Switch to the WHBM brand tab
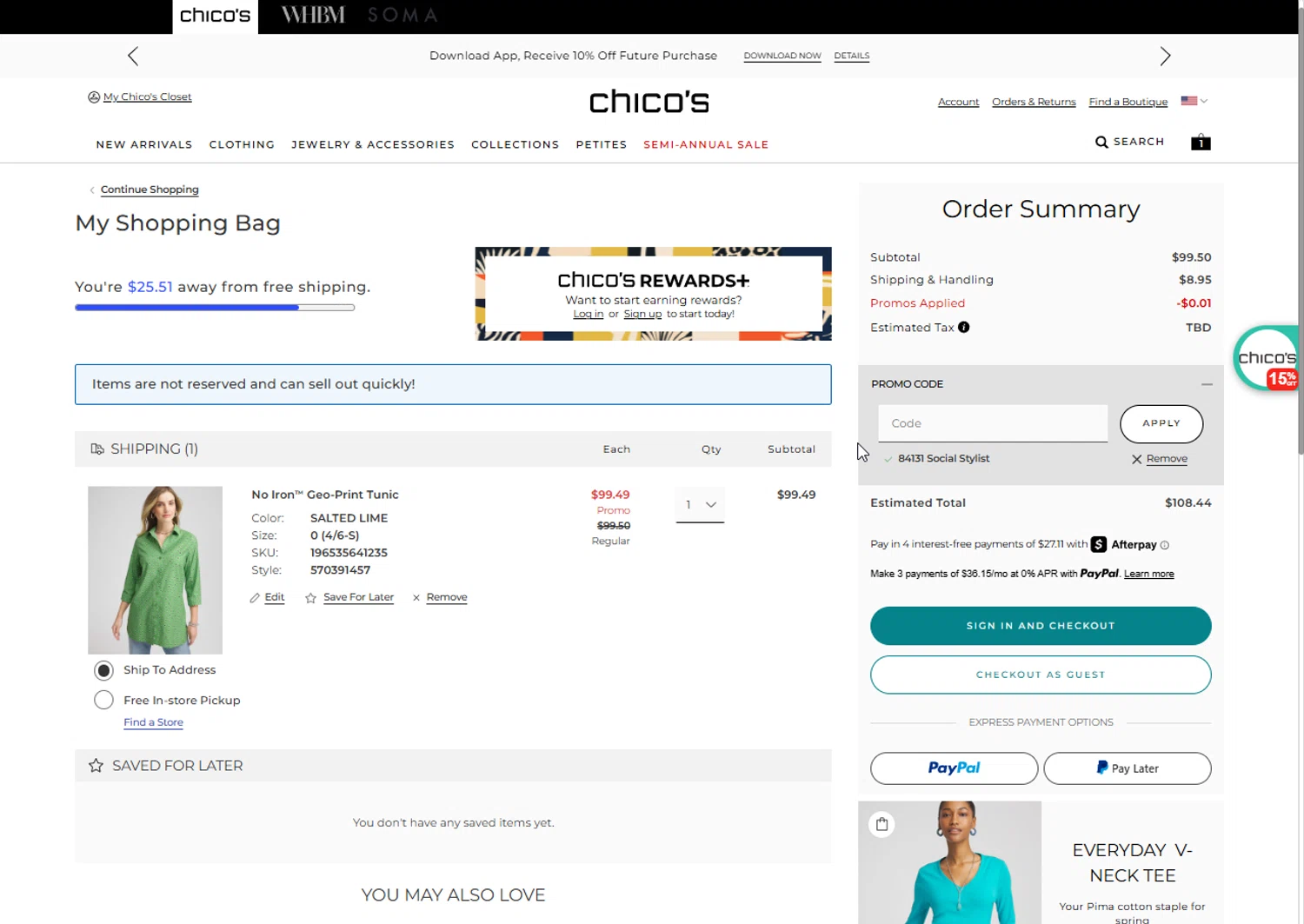 point(313,16)
